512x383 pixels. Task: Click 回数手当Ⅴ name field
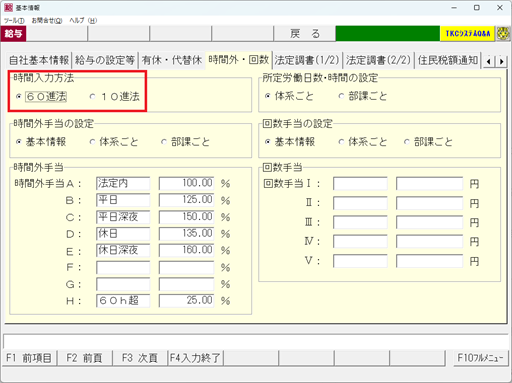click(360, 261)
